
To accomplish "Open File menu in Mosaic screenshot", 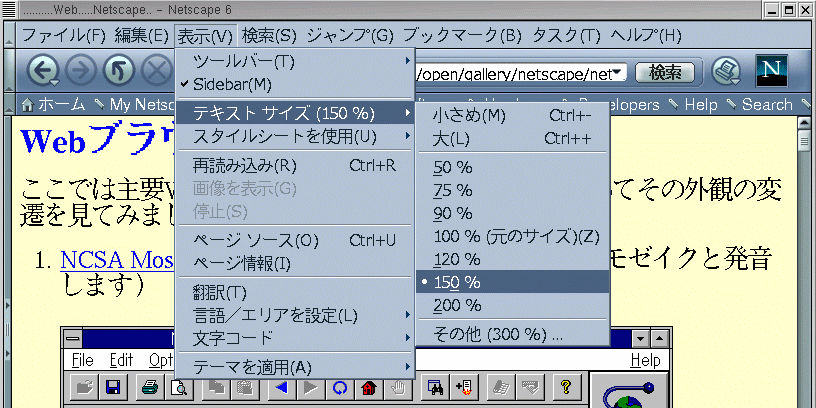I will [x=82, y=360].
